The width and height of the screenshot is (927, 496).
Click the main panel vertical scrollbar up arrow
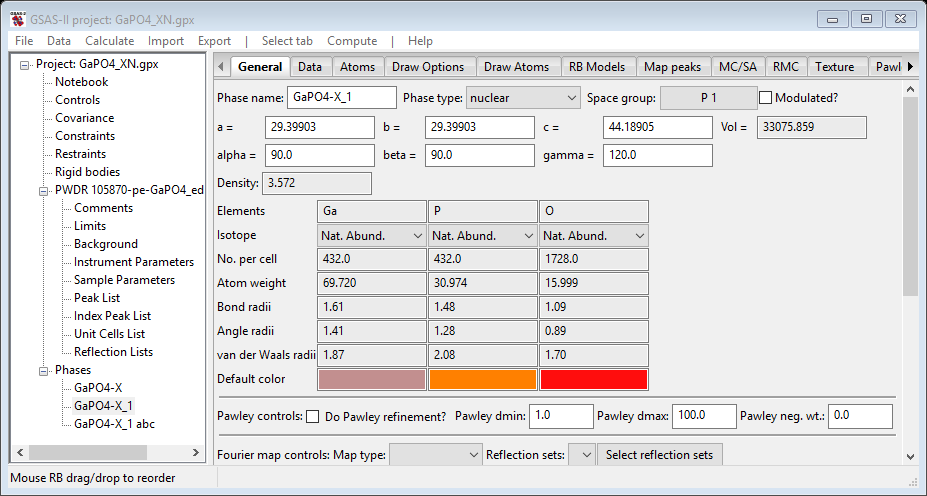tap(910, 89)
